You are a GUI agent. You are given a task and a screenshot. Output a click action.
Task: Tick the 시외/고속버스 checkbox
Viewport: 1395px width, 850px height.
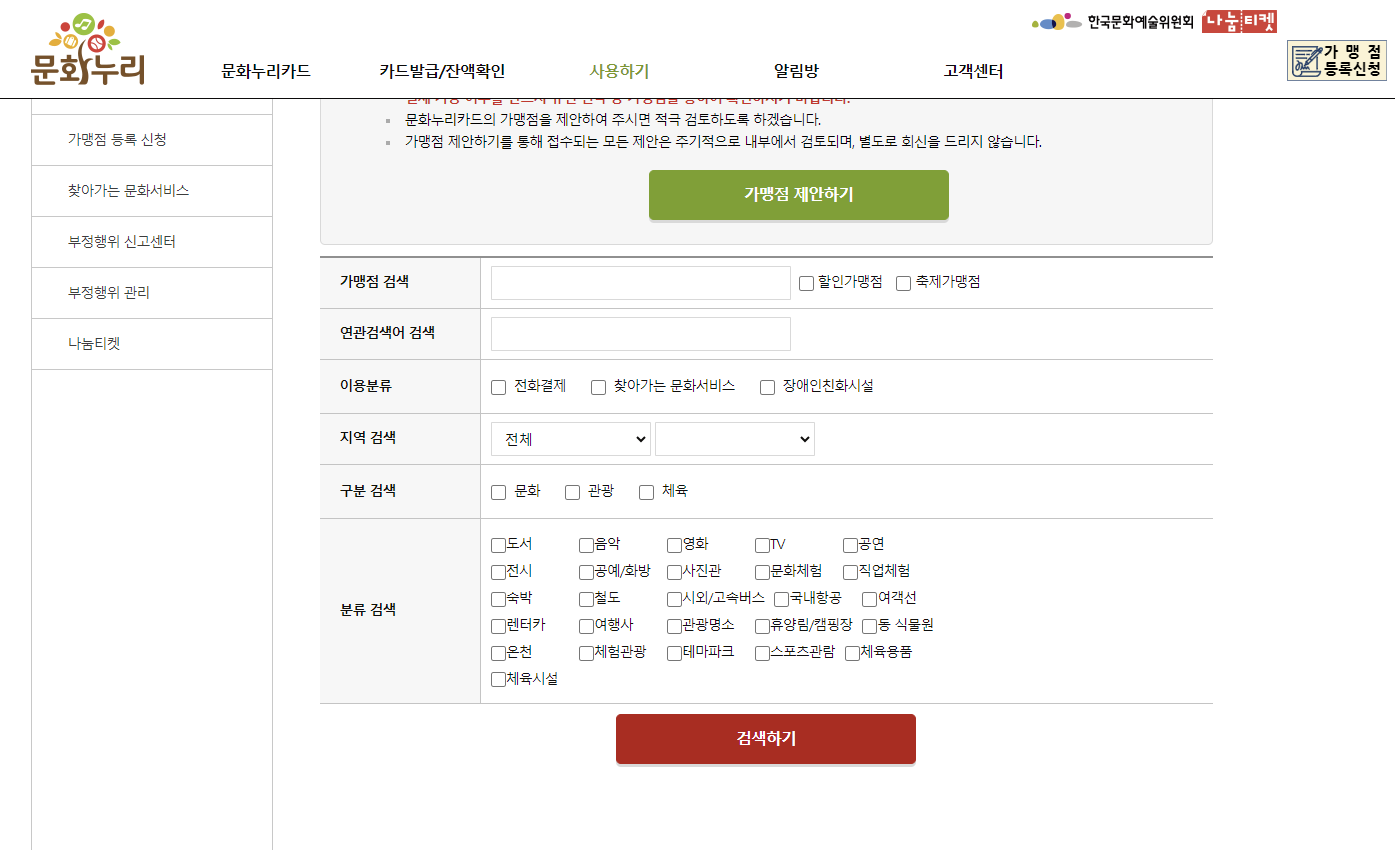674,600
